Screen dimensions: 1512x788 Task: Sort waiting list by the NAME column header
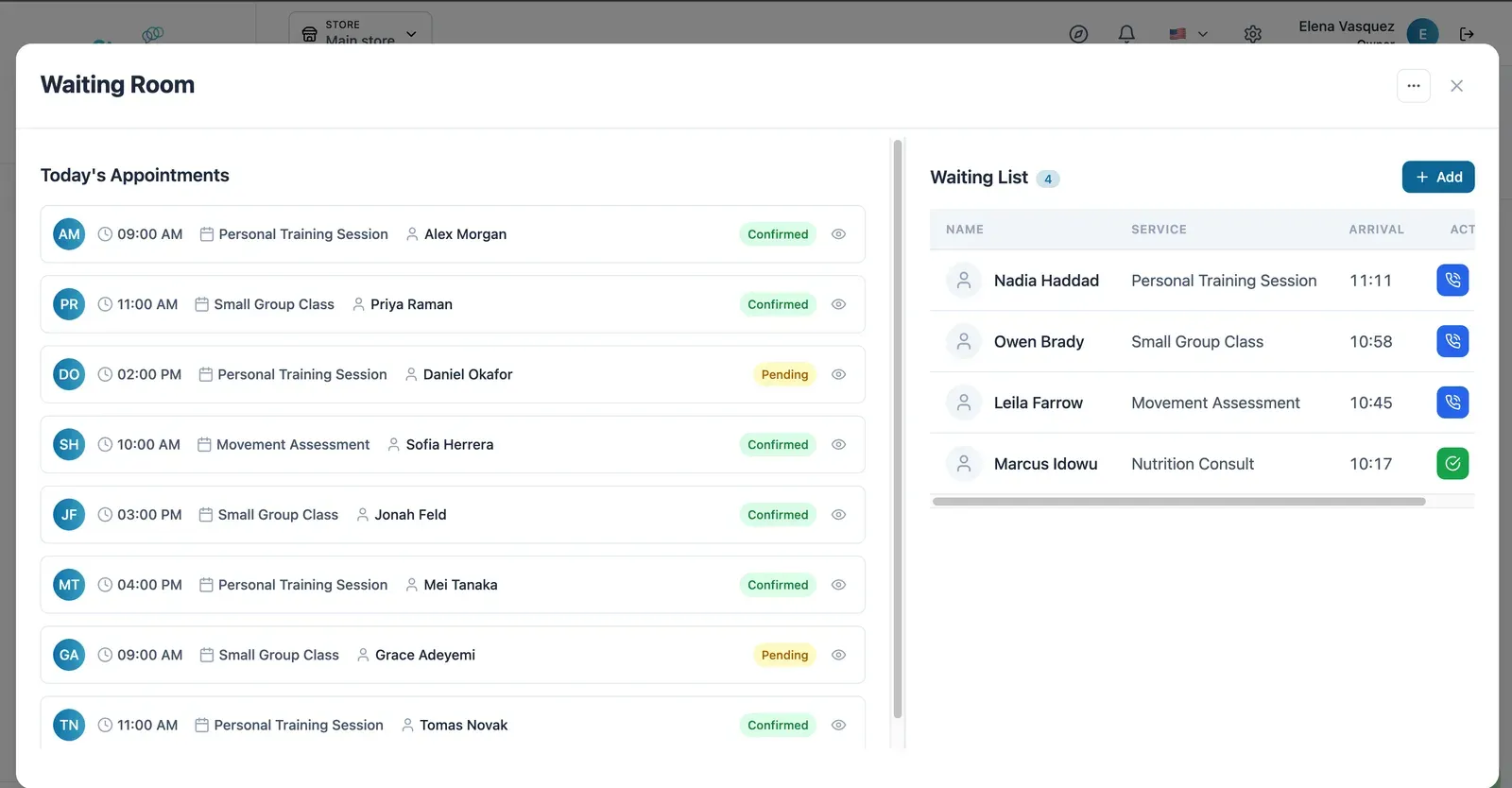pos(965,230)
